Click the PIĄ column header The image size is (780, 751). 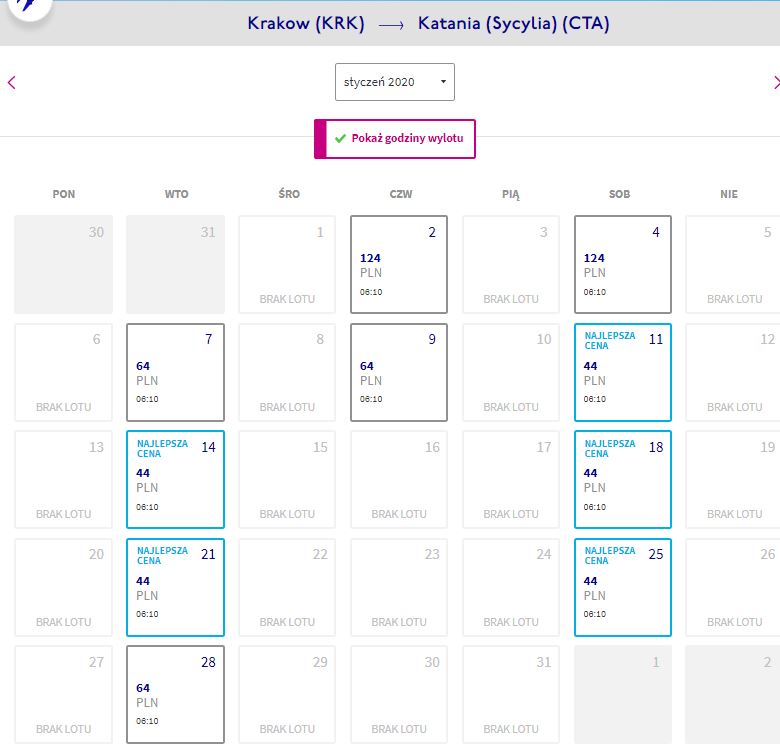(x=511, y=194)
